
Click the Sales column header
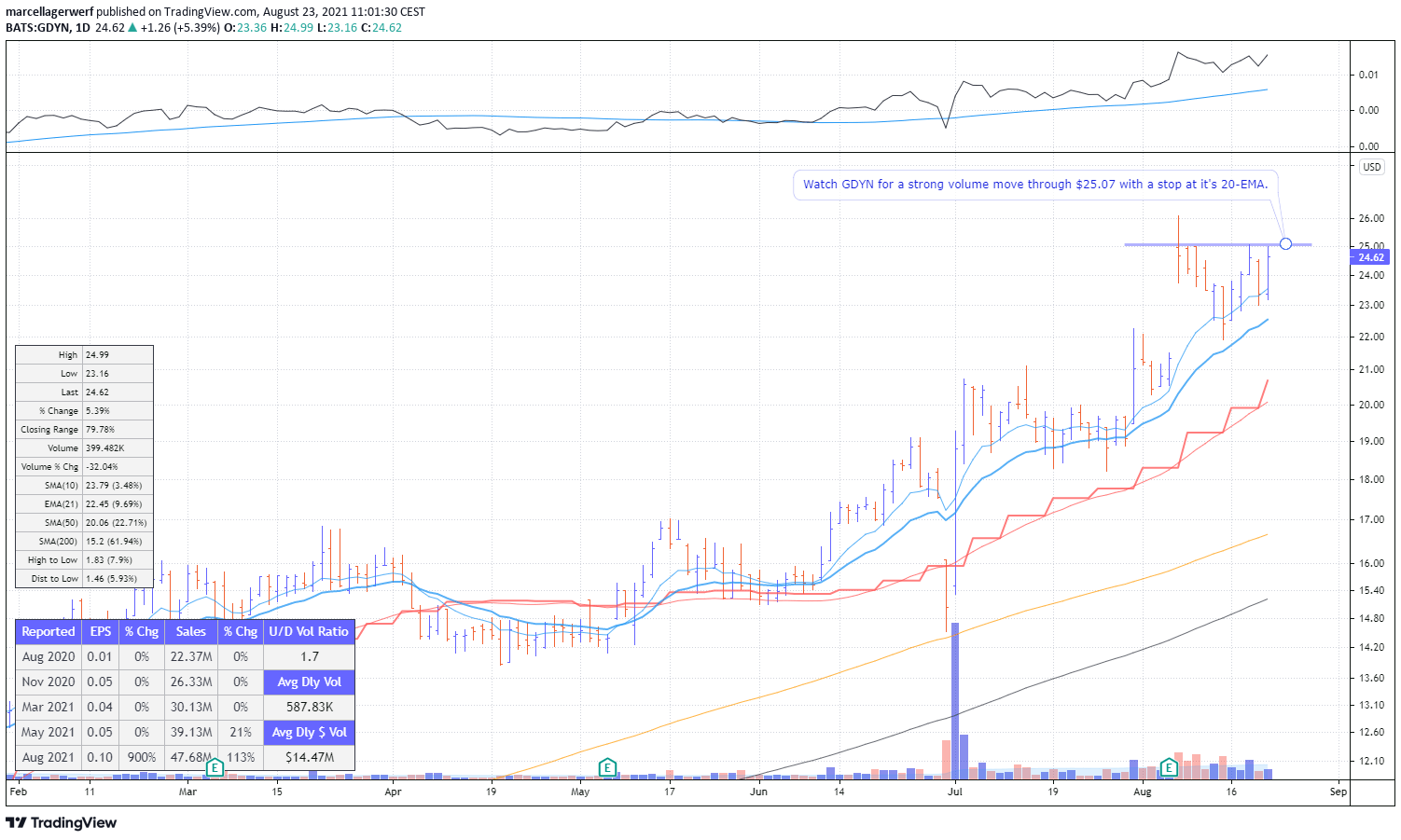click(x=191, y=631)
